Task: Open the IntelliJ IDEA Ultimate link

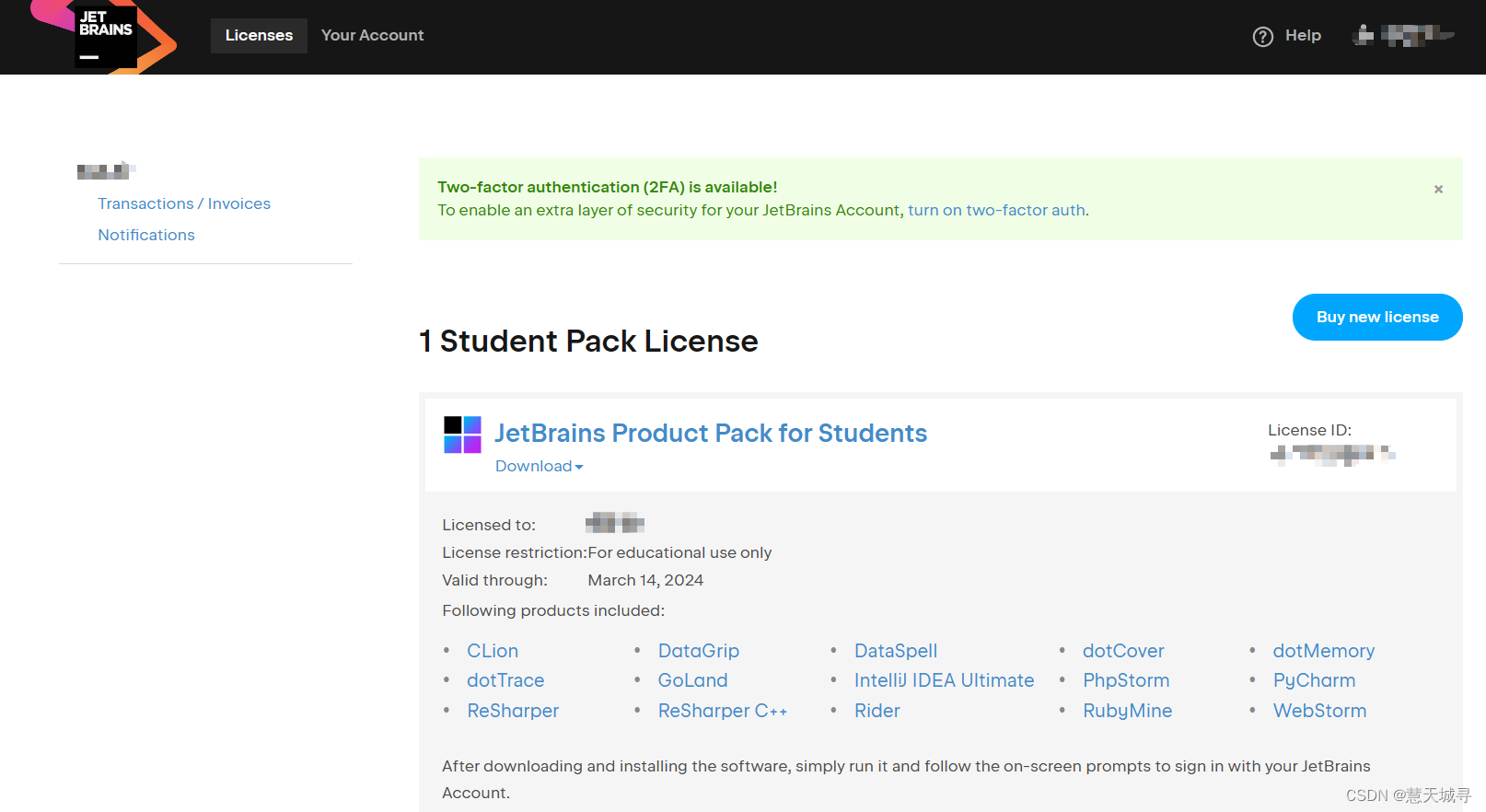Action: [x=944, y=680]
